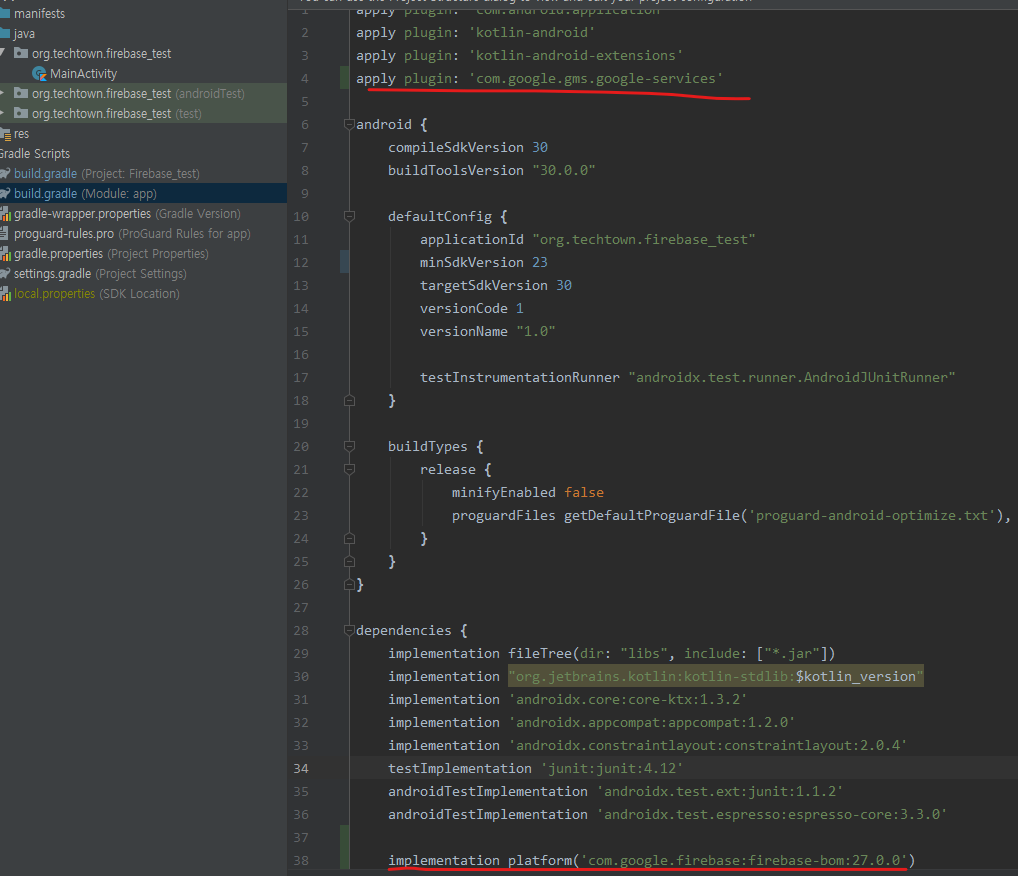Click the gradle icon of build.gradle (Module: app)
Screen dimensions: 1018x876
5,194
